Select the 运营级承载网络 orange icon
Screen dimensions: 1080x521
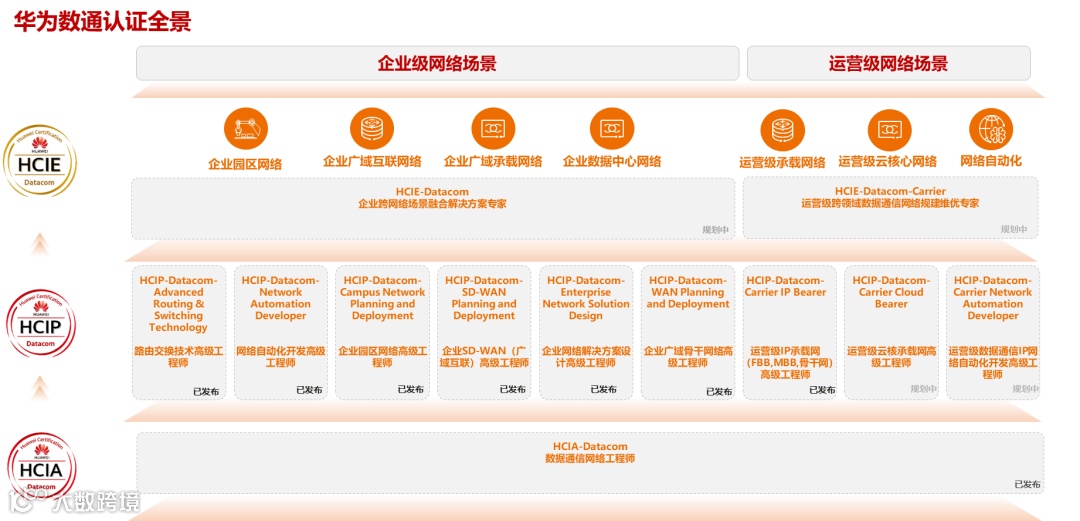click(x=782, y=131)
